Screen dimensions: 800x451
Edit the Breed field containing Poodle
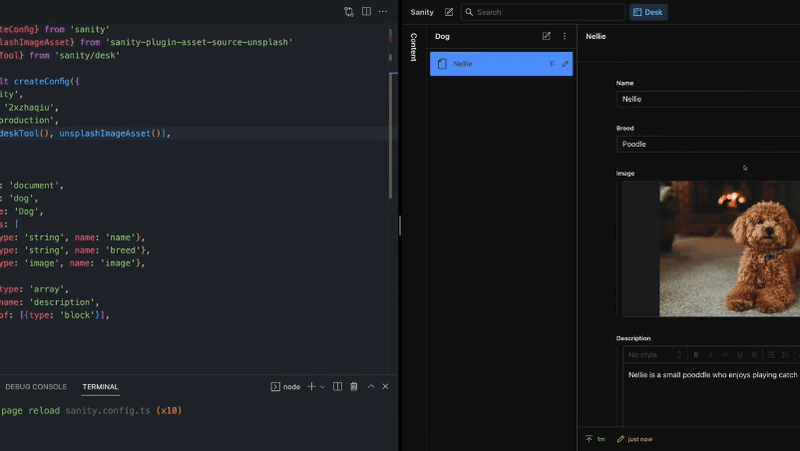708,144
